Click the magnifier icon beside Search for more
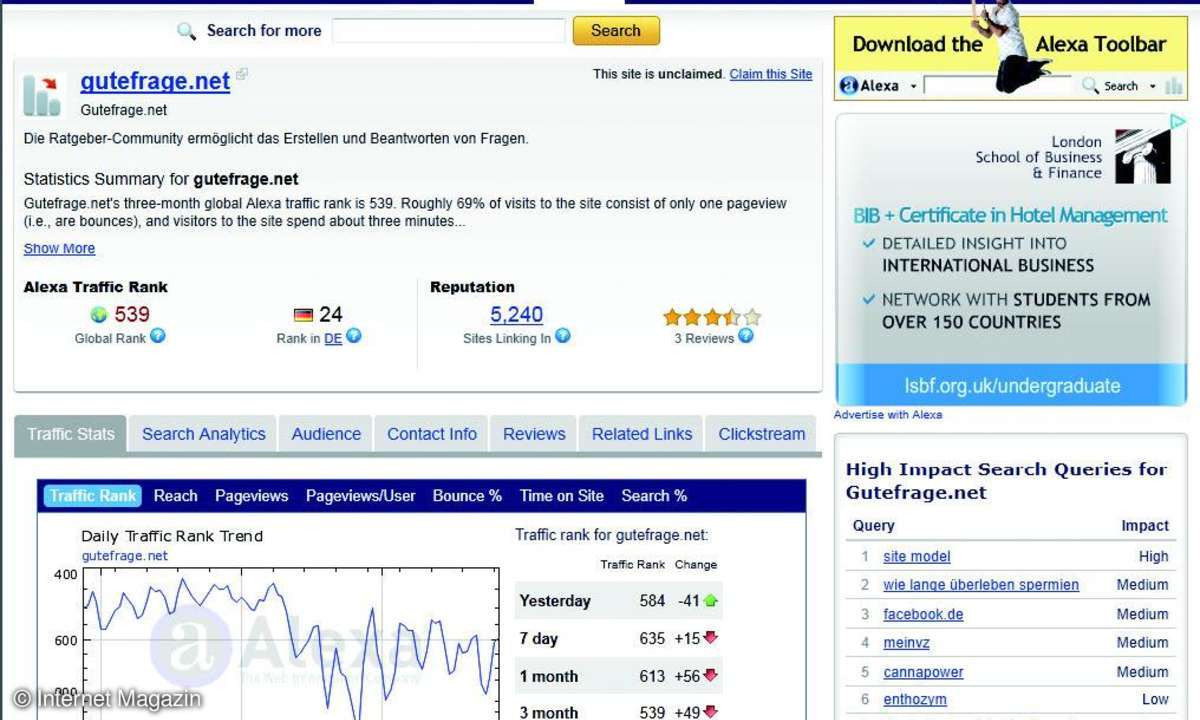Image resolution: width=1200 pixels, height=720 pixels. pos(186,31)
